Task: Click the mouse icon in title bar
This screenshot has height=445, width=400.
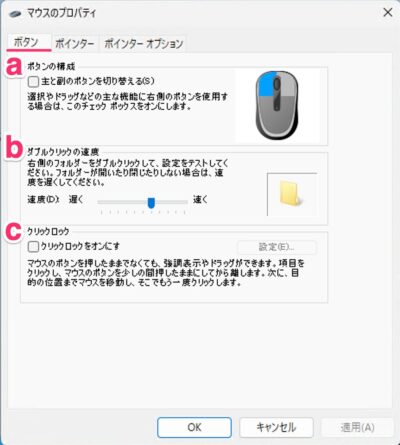Action: pos(15,13)
